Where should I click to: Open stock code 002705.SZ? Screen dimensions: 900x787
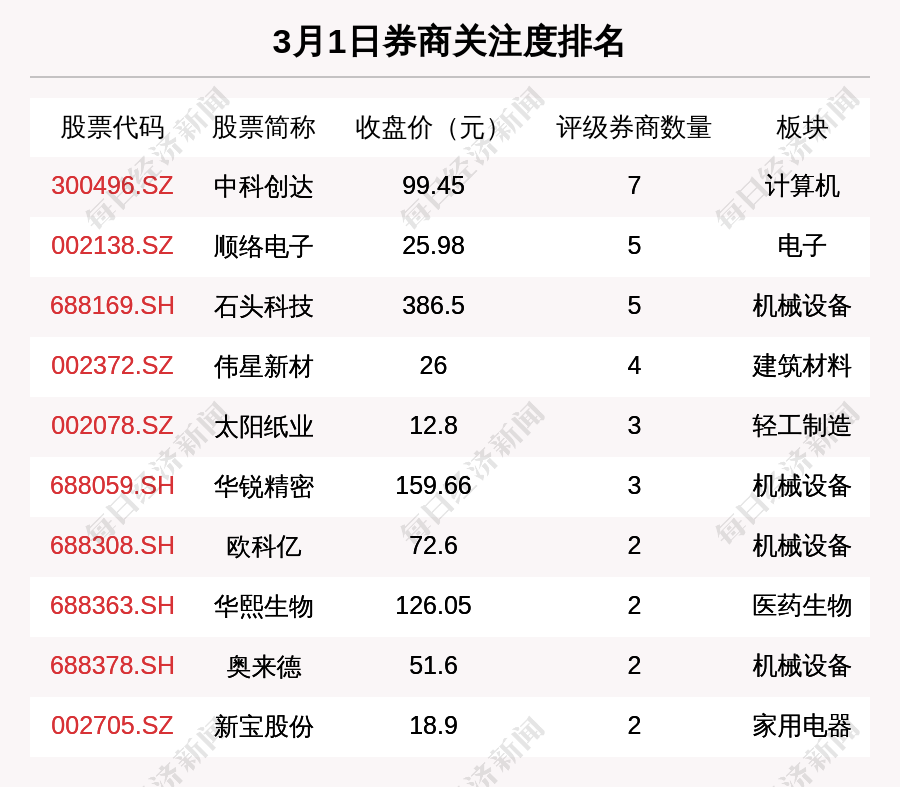(x=112, y=726)
